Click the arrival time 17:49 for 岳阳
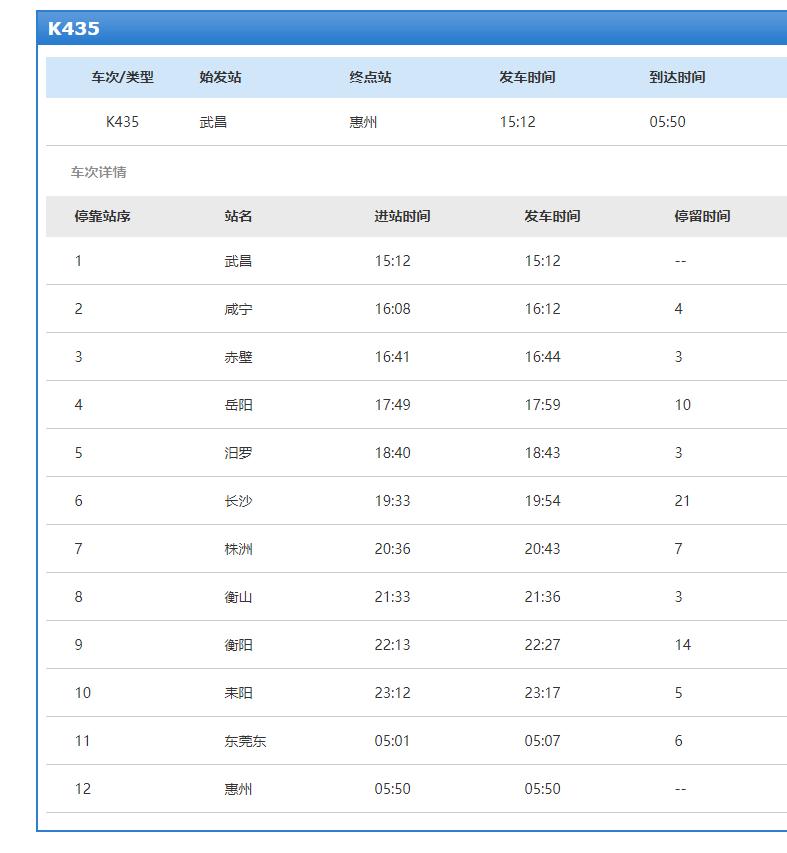This screenshot has width=787, height=853. pos(393,405)
